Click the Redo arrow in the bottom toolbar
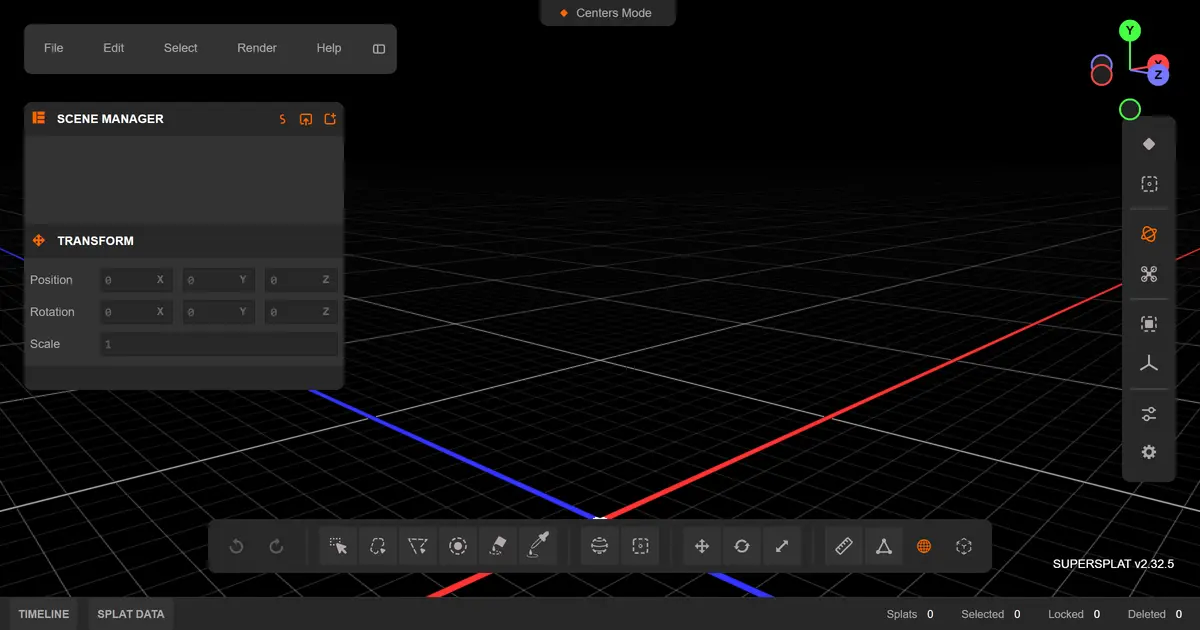Screen dimensions: 1200x630 277,546
